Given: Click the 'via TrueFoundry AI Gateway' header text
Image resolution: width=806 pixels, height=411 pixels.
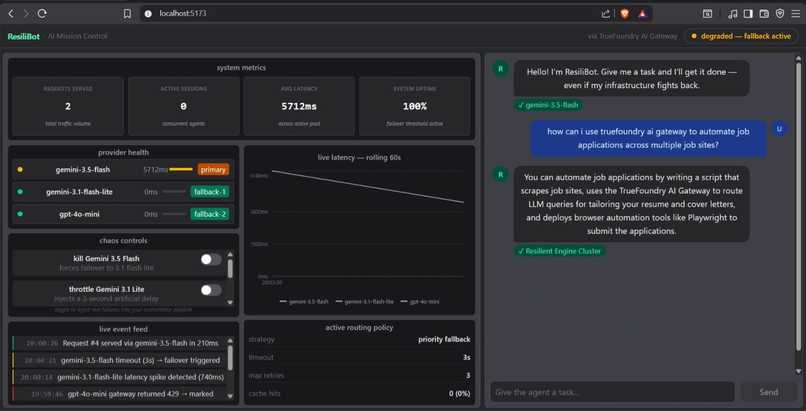Looking at the screenshot, I should click(633, 36).
